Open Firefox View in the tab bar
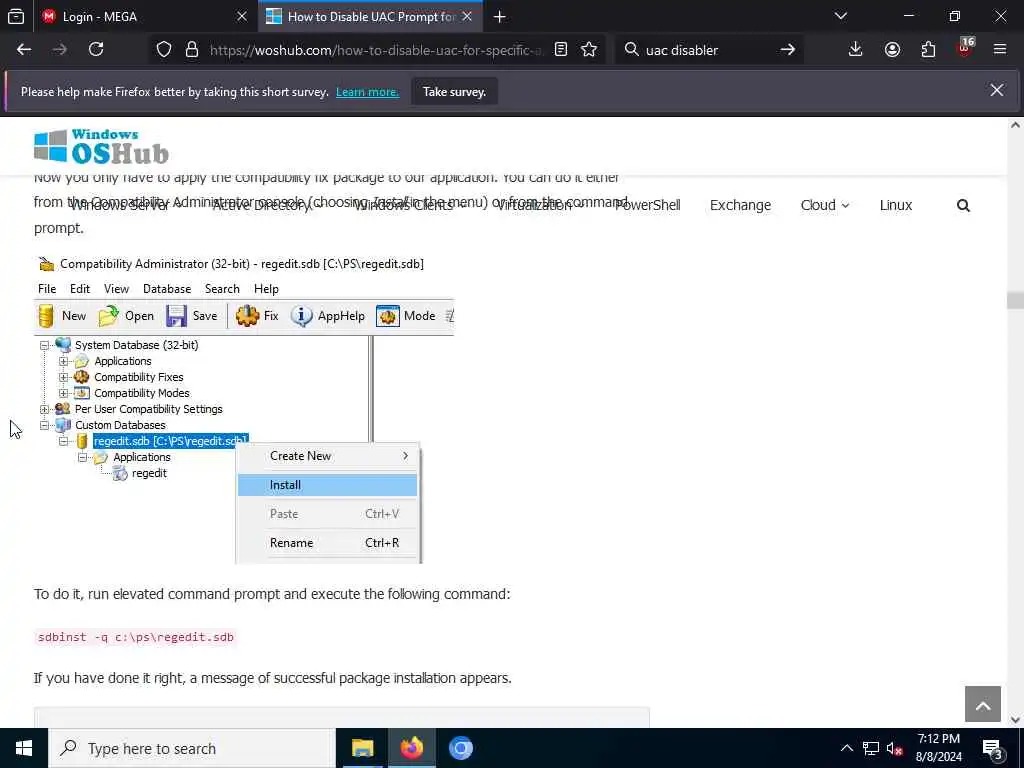Screen dimensions: 1024x768 (16, 17)
